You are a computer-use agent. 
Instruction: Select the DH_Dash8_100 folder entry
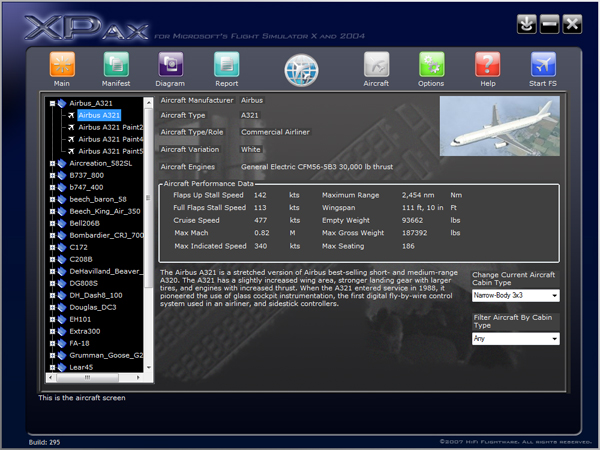click(x=96, y=295)
